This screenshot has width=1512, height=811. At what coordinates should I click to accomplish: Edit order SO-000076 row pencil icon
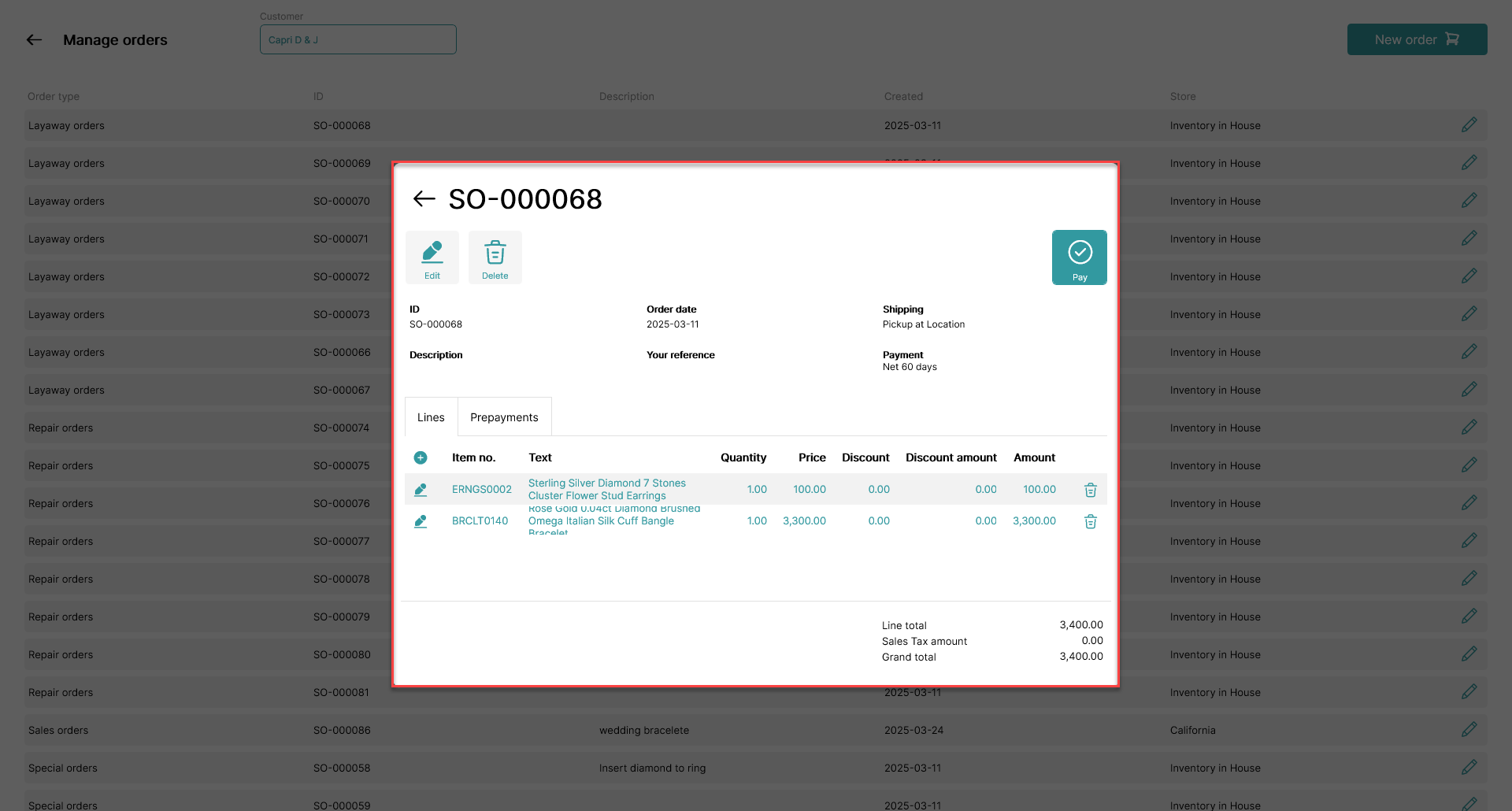(x=1469, y=503)
